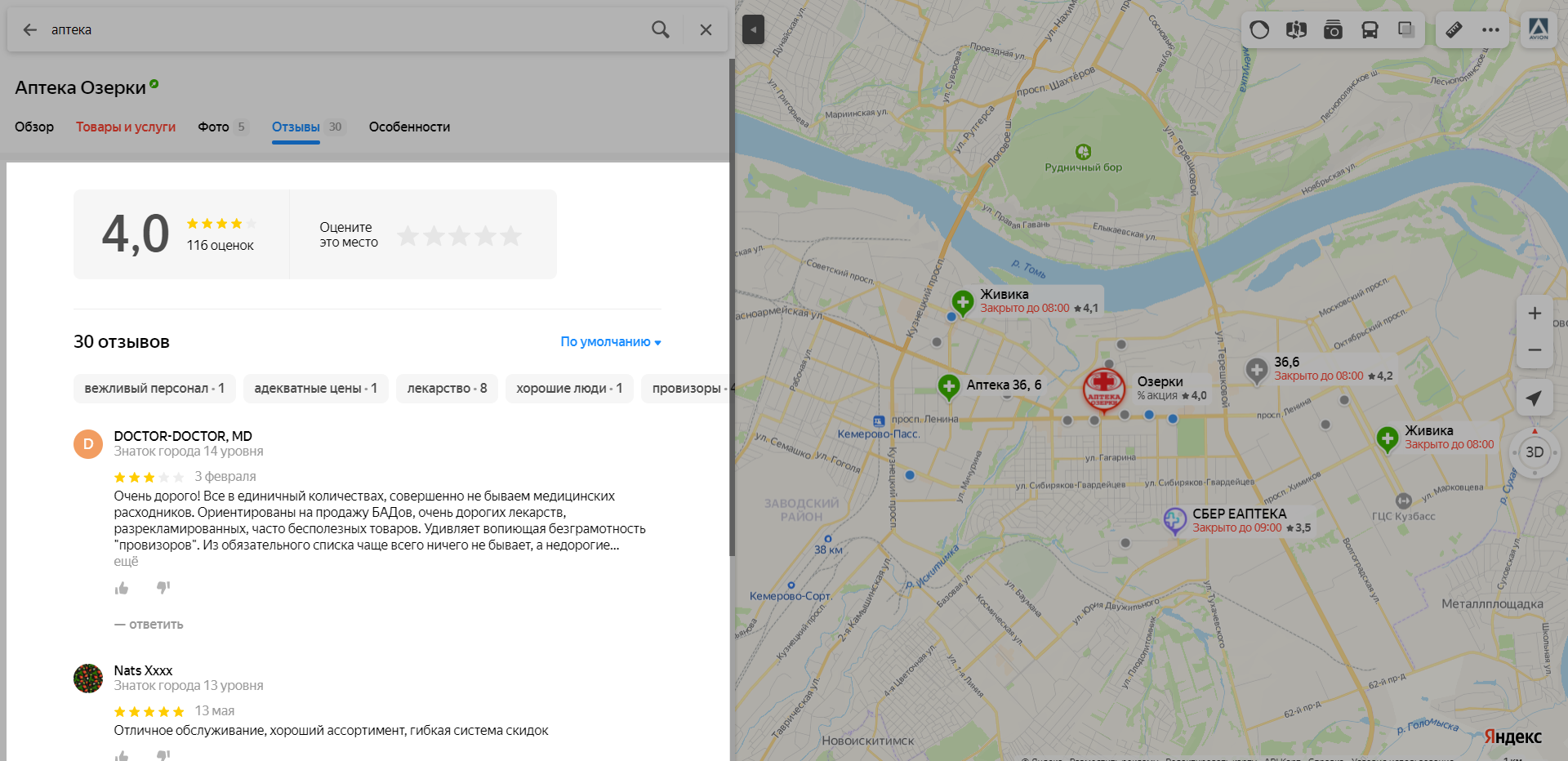Toggle 3D map tilt control
Screen dimensions: 1568x761
(1535, 452)
